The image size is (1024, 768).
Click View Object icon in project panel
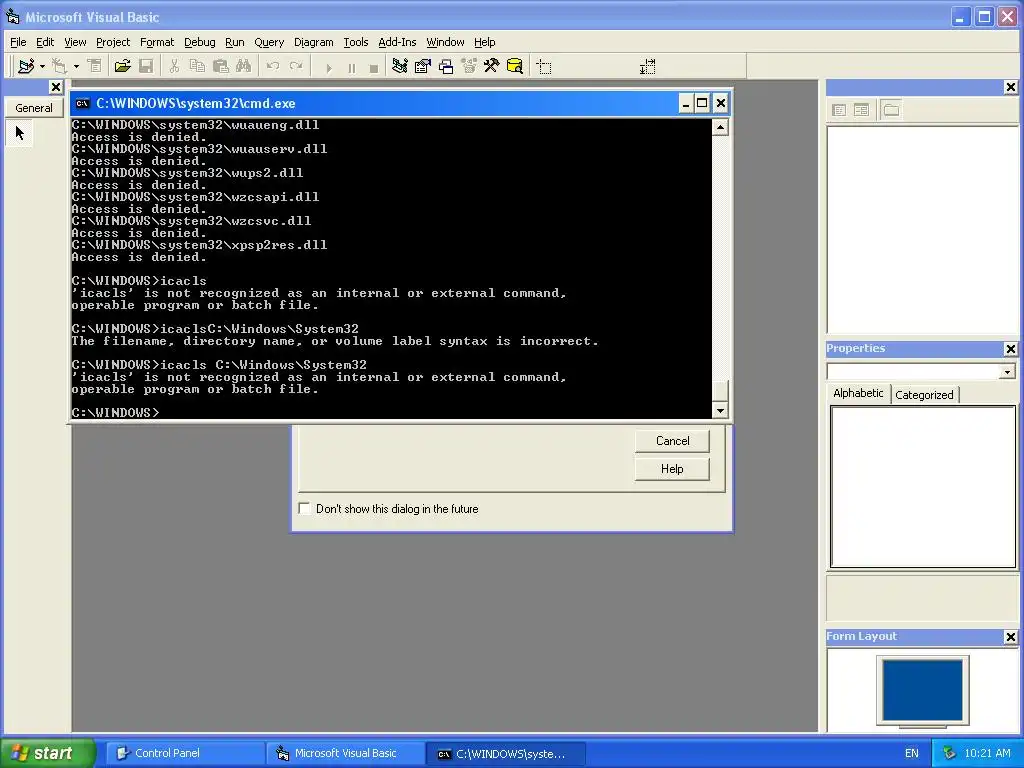click(861, 110)
